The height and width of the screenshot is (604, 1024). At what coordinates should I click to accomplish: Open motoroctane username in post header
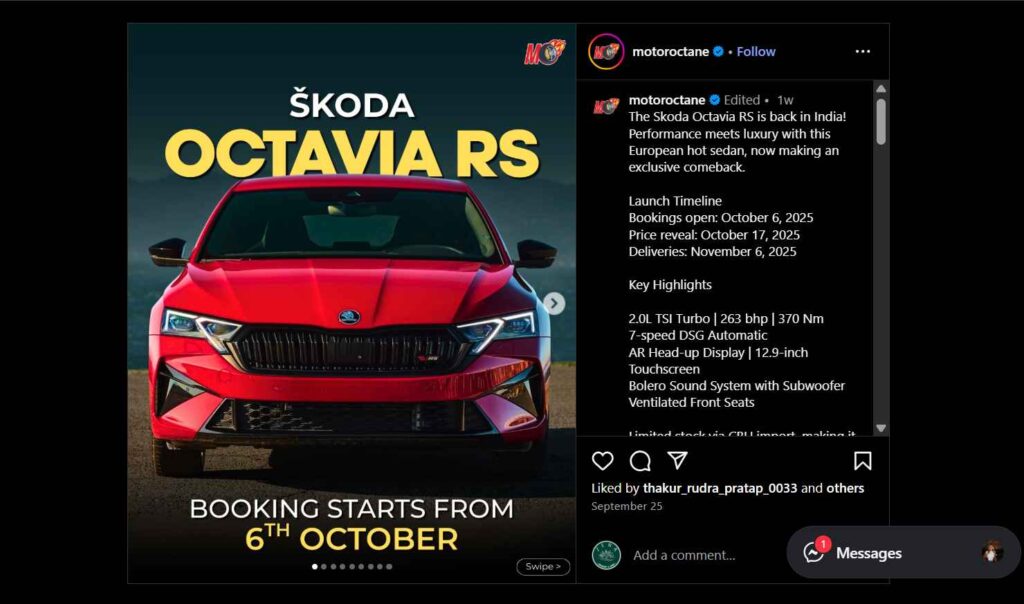[670, 52]
